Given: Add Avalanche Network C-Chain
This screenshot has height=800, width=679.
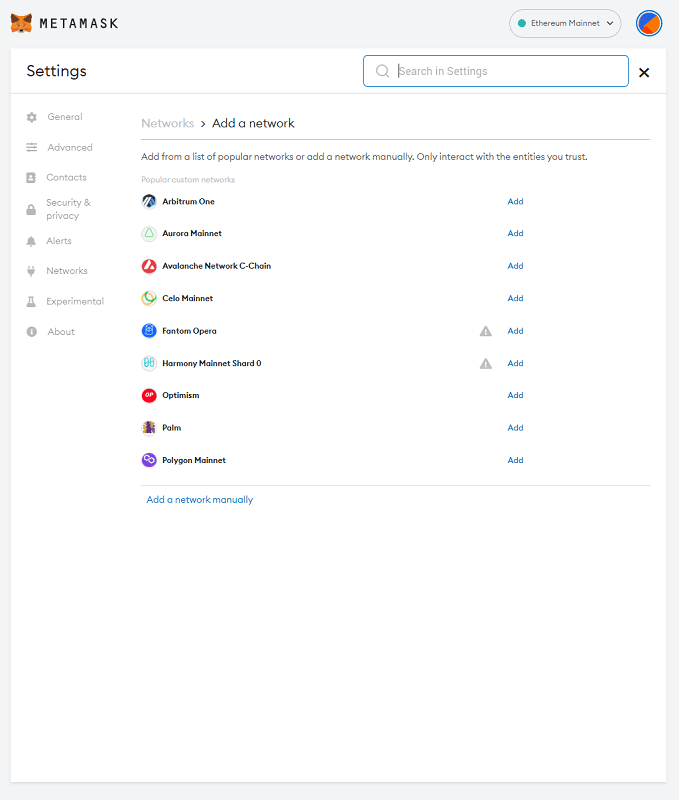Looking at the screenshot, I should [x=515, y=266].
